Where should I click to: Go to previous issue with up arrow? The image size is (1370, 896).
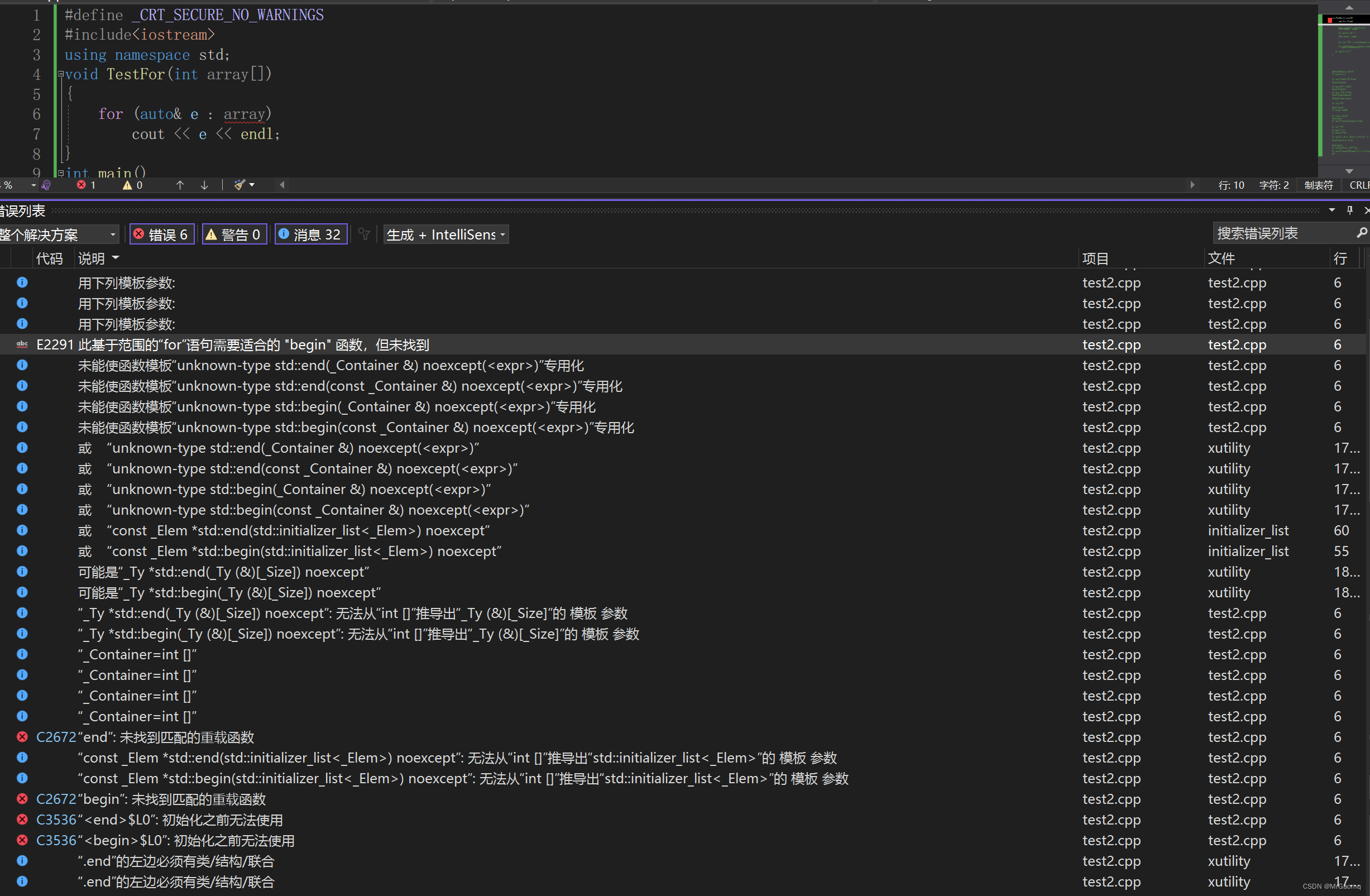click(180, 185)
